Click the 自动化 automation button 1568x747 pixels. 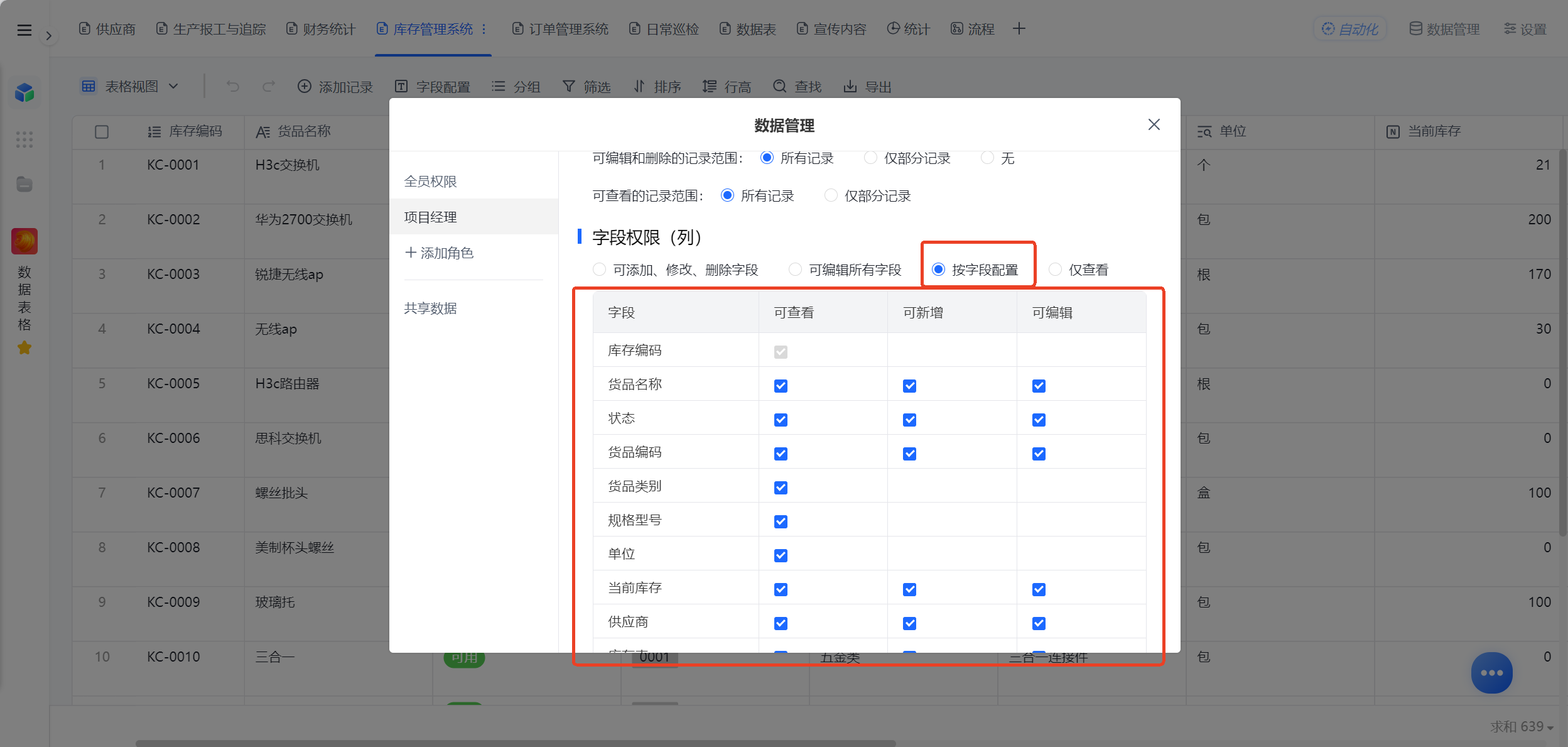click(1350, 29)
